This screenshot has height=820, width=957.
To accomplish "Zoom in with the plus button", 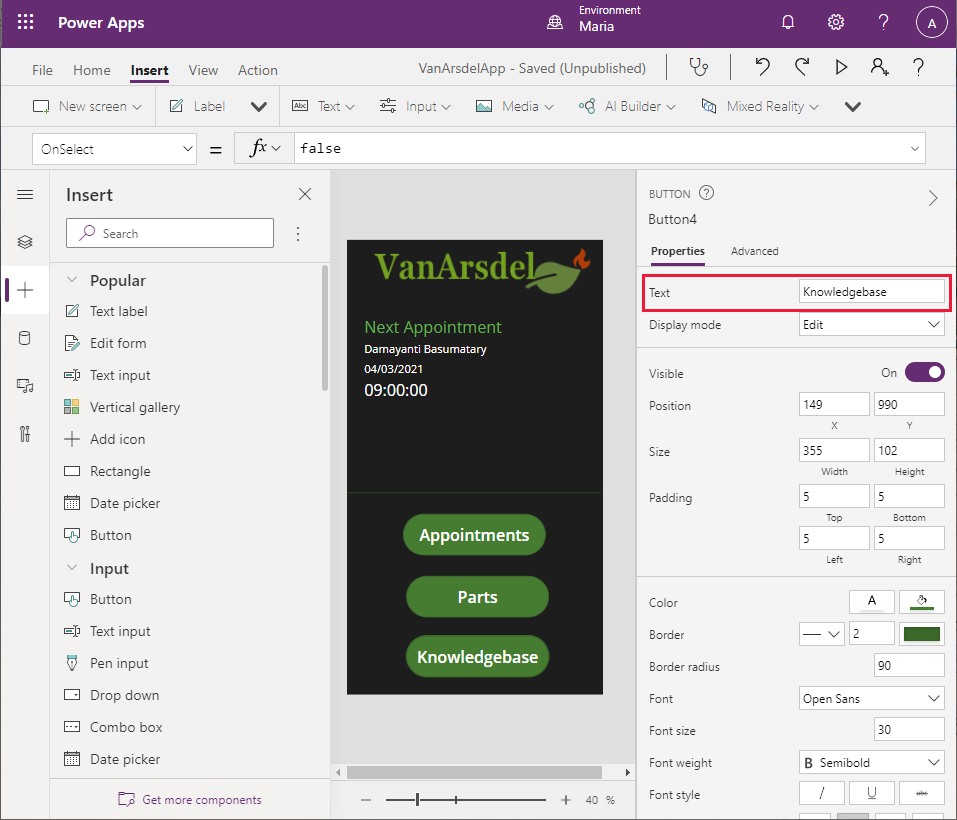I will [566, 800].
